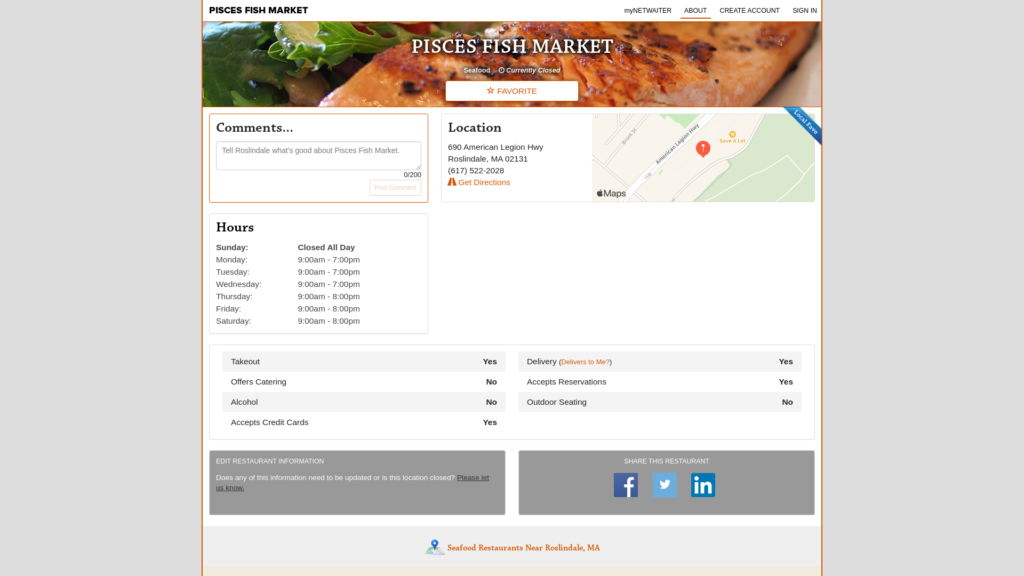Click the Local Fave ribbon badge
Image resolution: width=1024 pixels, height=576 pixels.
point(805,124)
